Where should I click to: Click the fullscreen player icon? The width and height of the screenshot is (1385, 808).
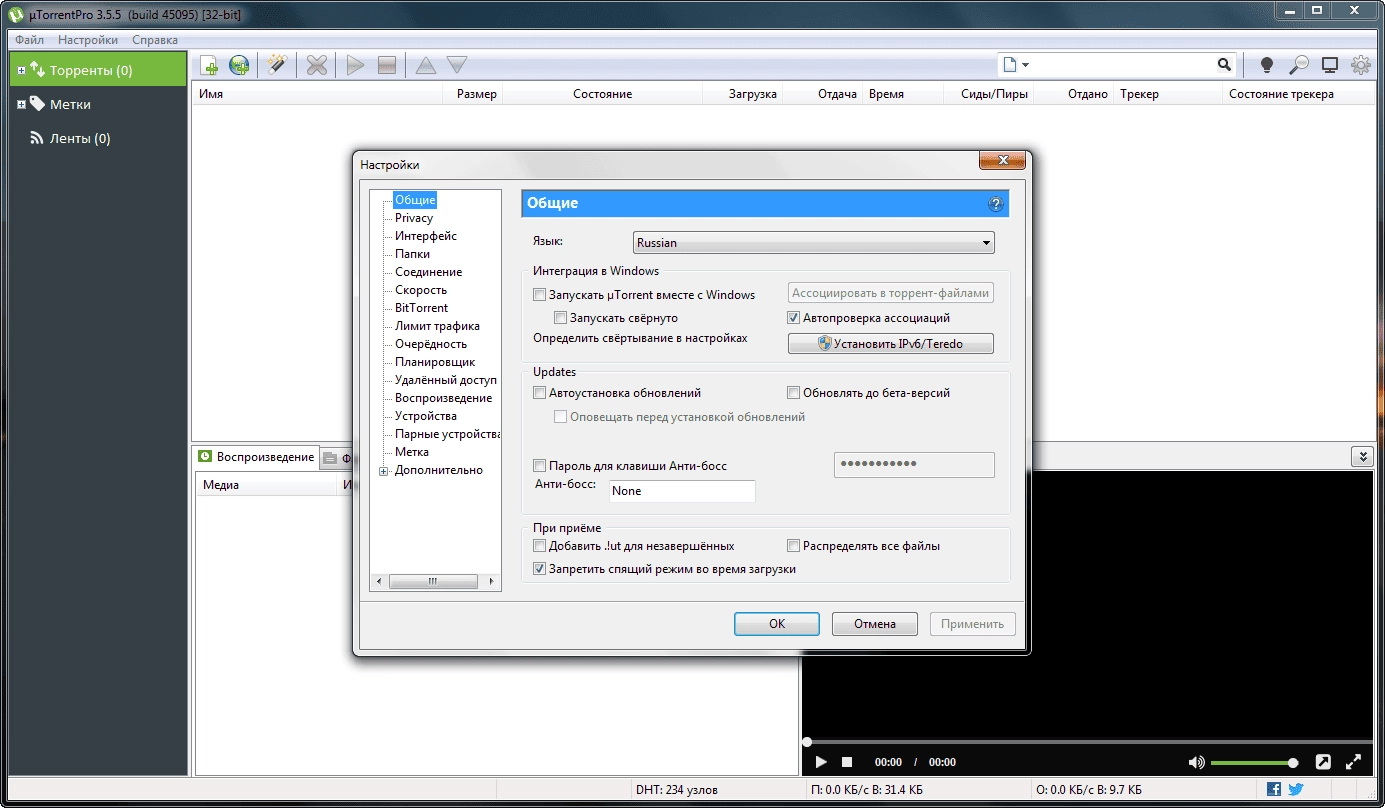[1355, 762]
